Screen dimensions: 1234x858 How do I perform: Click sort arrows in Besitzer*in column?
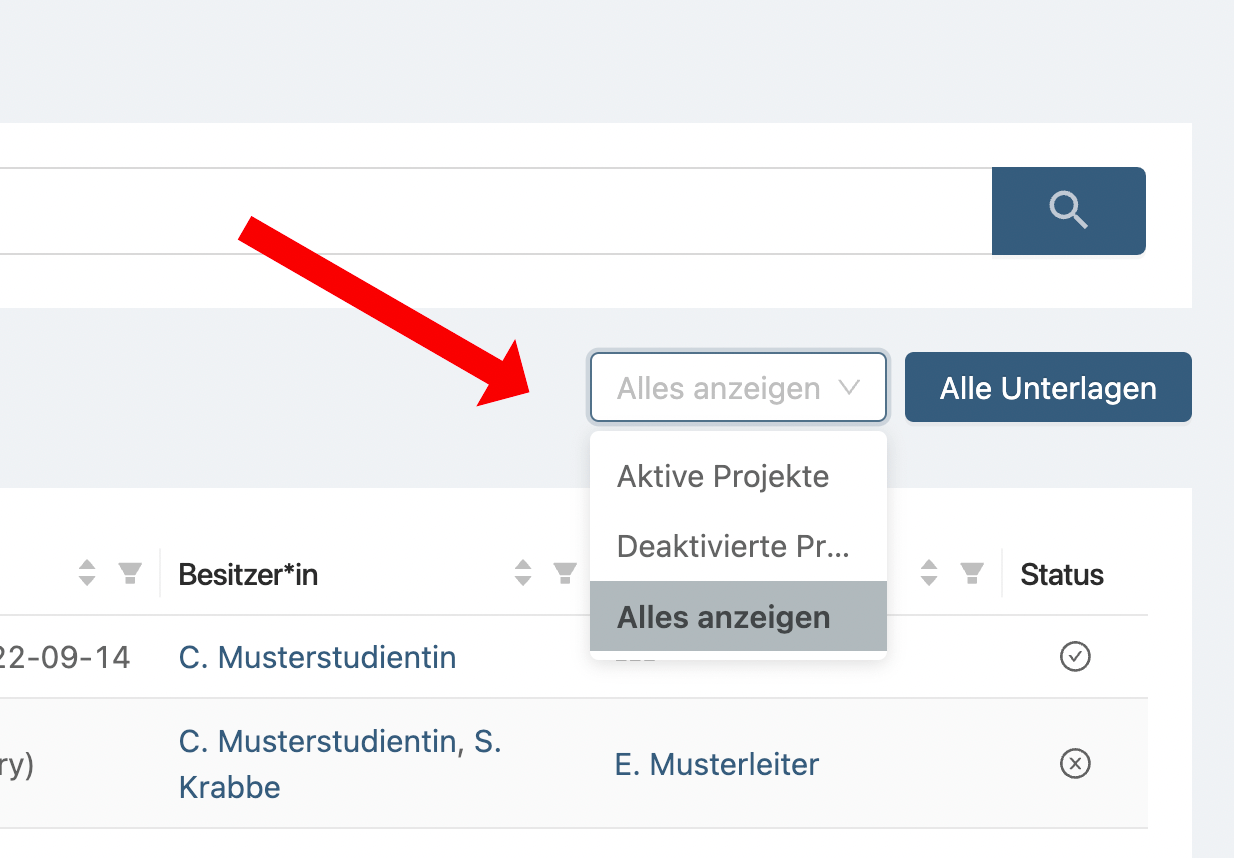(523, 573)
